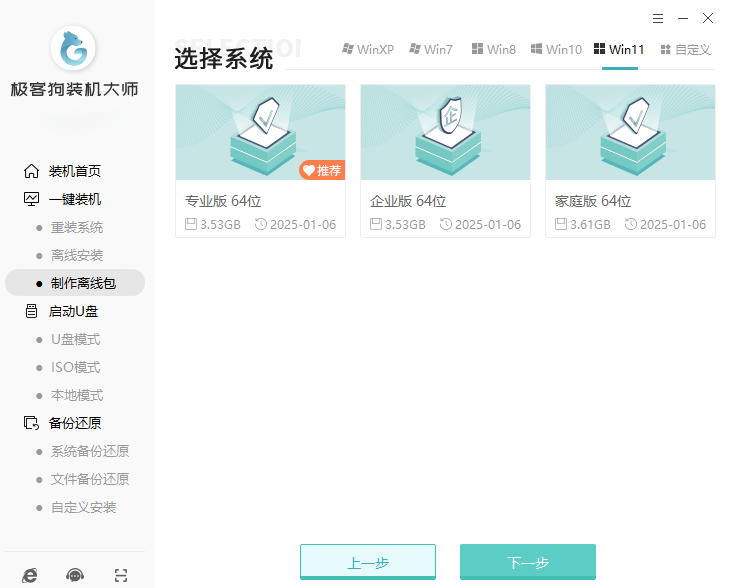
Task: Select the Win11 tab
Action: click(x=619, y=49)
